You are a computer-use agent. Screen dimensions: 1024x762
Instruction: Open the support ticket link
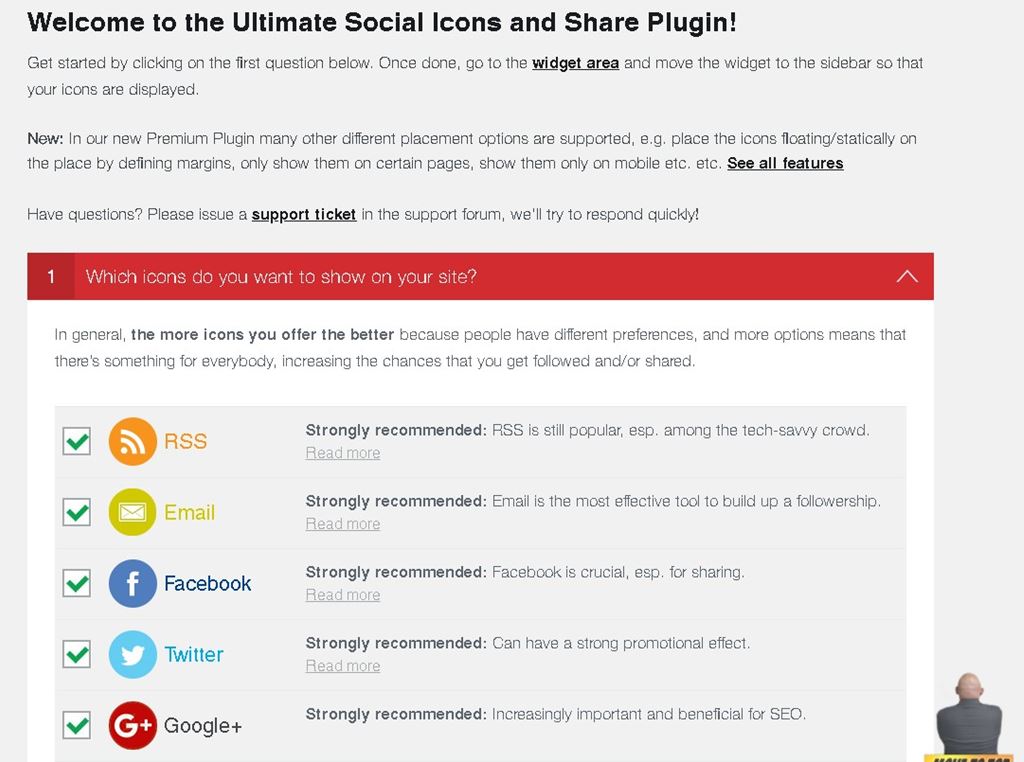click(x=304, y=214)
